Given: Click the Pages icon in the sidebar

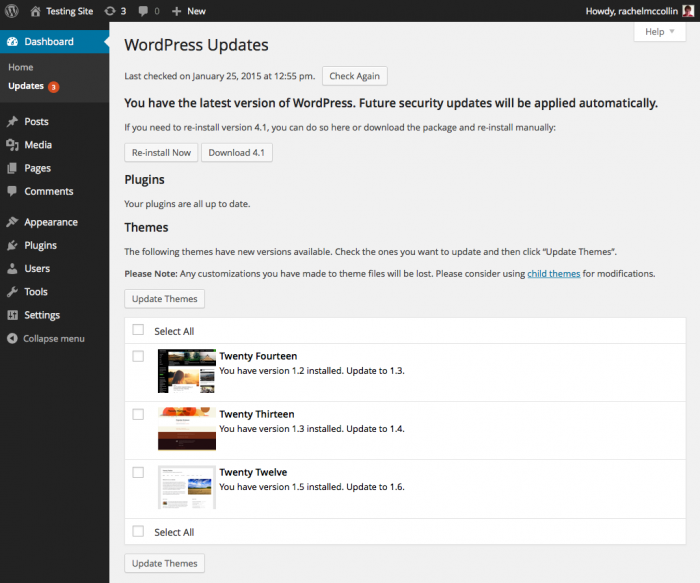Looking at the screenshot, I should pyautogui.click(x=12, y=168).
